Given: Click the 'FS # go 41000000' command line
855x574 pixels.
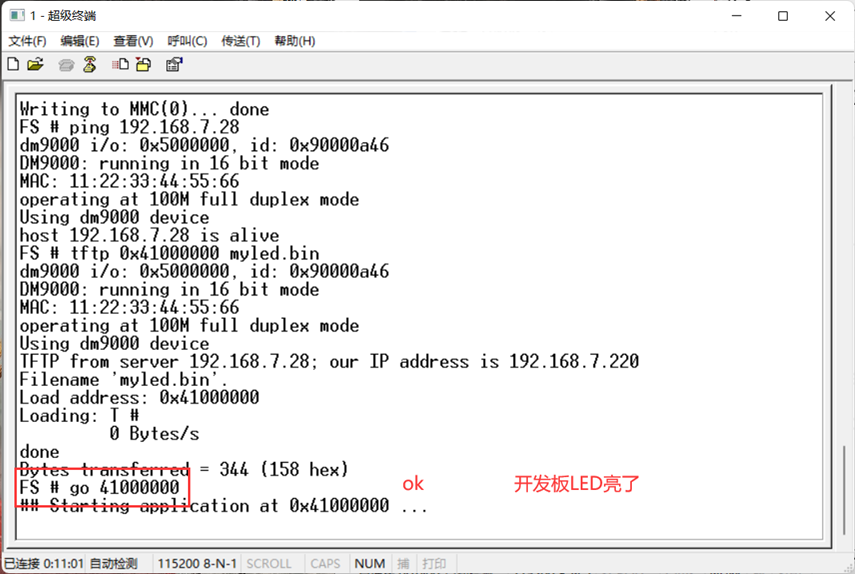Looking at the screenshot, I should coord(100,487).
